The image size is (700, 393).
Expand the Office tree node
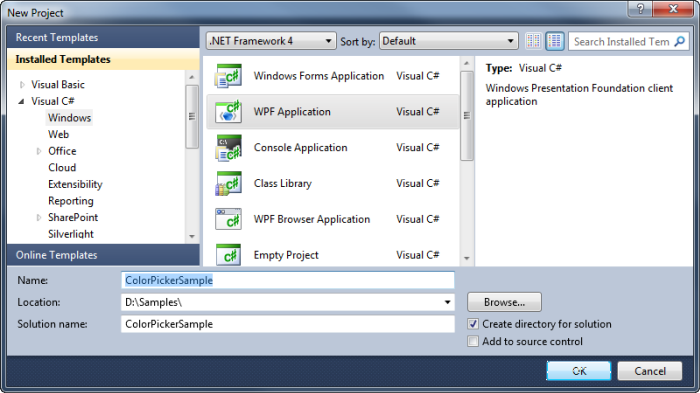(x=39, y=151)
